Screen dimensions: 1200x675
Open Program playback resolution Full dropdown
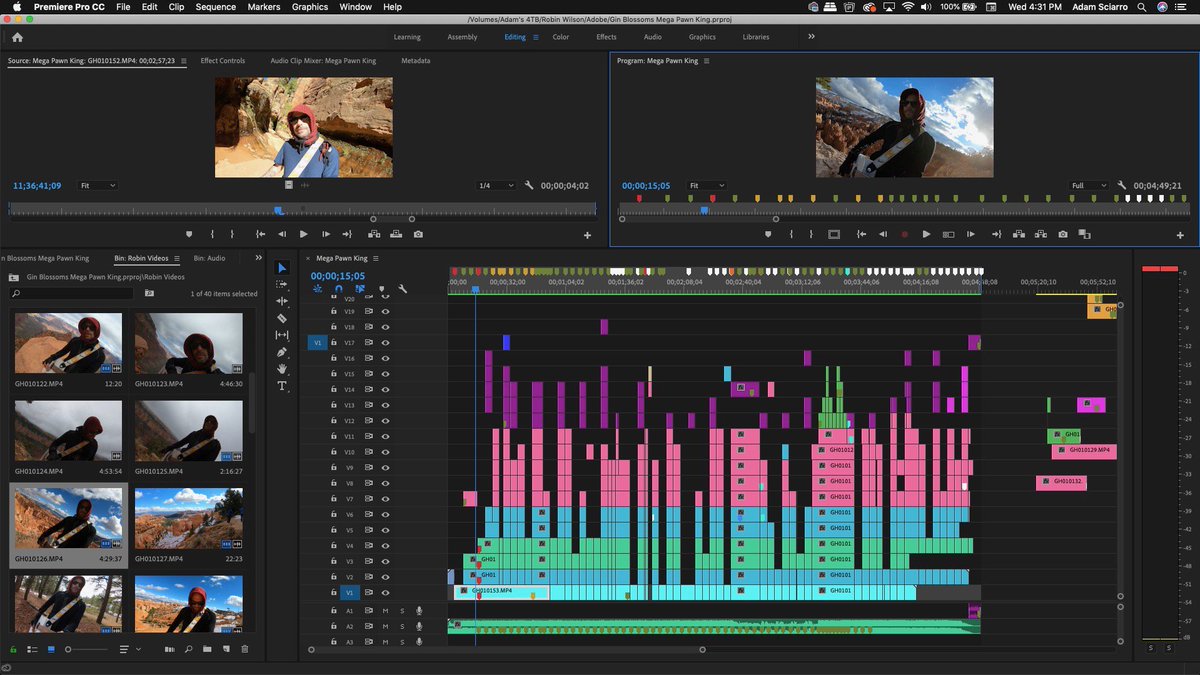tap(1089, 185)
